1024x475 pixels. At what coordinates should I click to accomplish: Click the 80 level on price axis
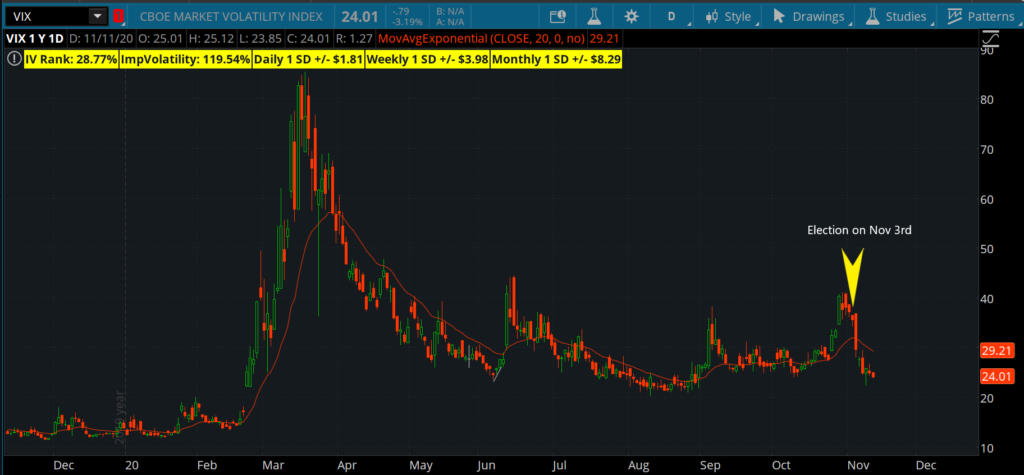click(985, 99)
